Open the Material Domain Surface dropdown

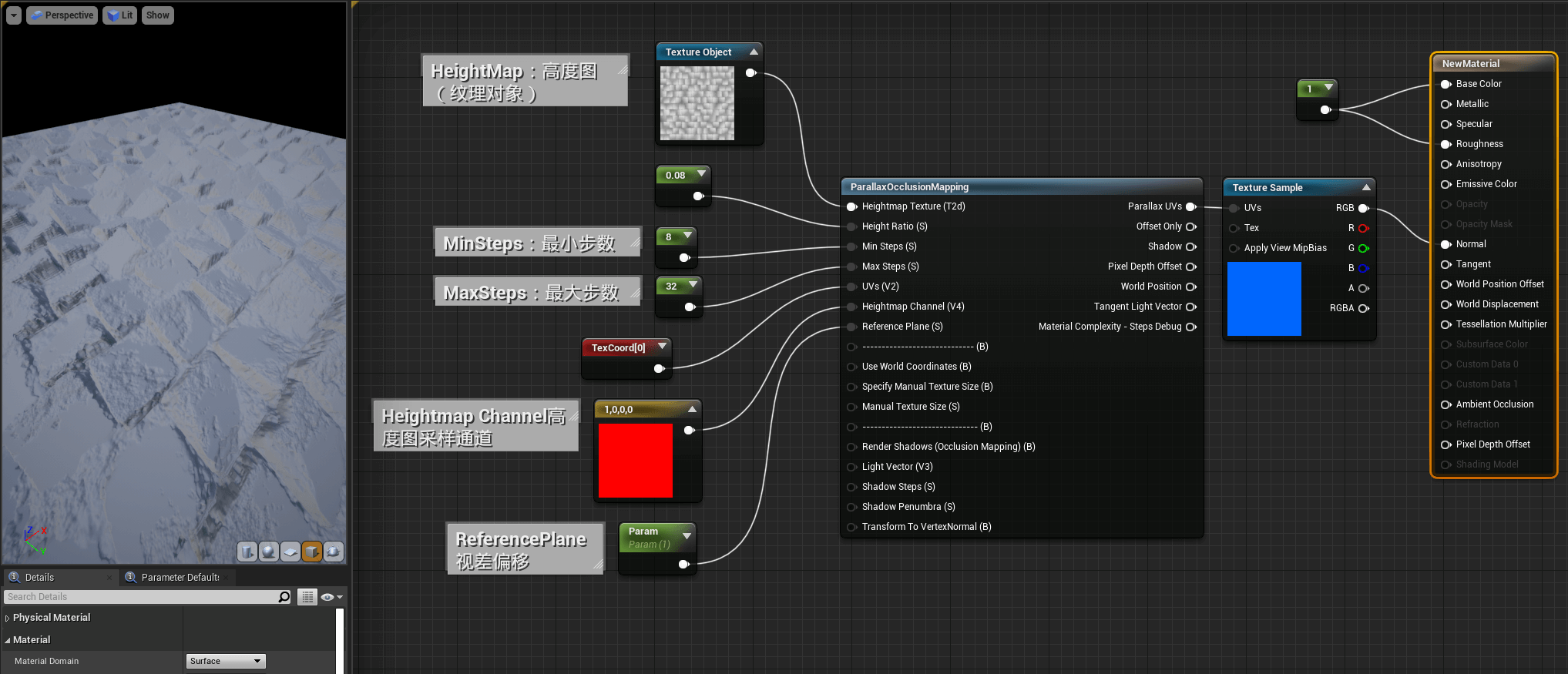tap(226, 661)
